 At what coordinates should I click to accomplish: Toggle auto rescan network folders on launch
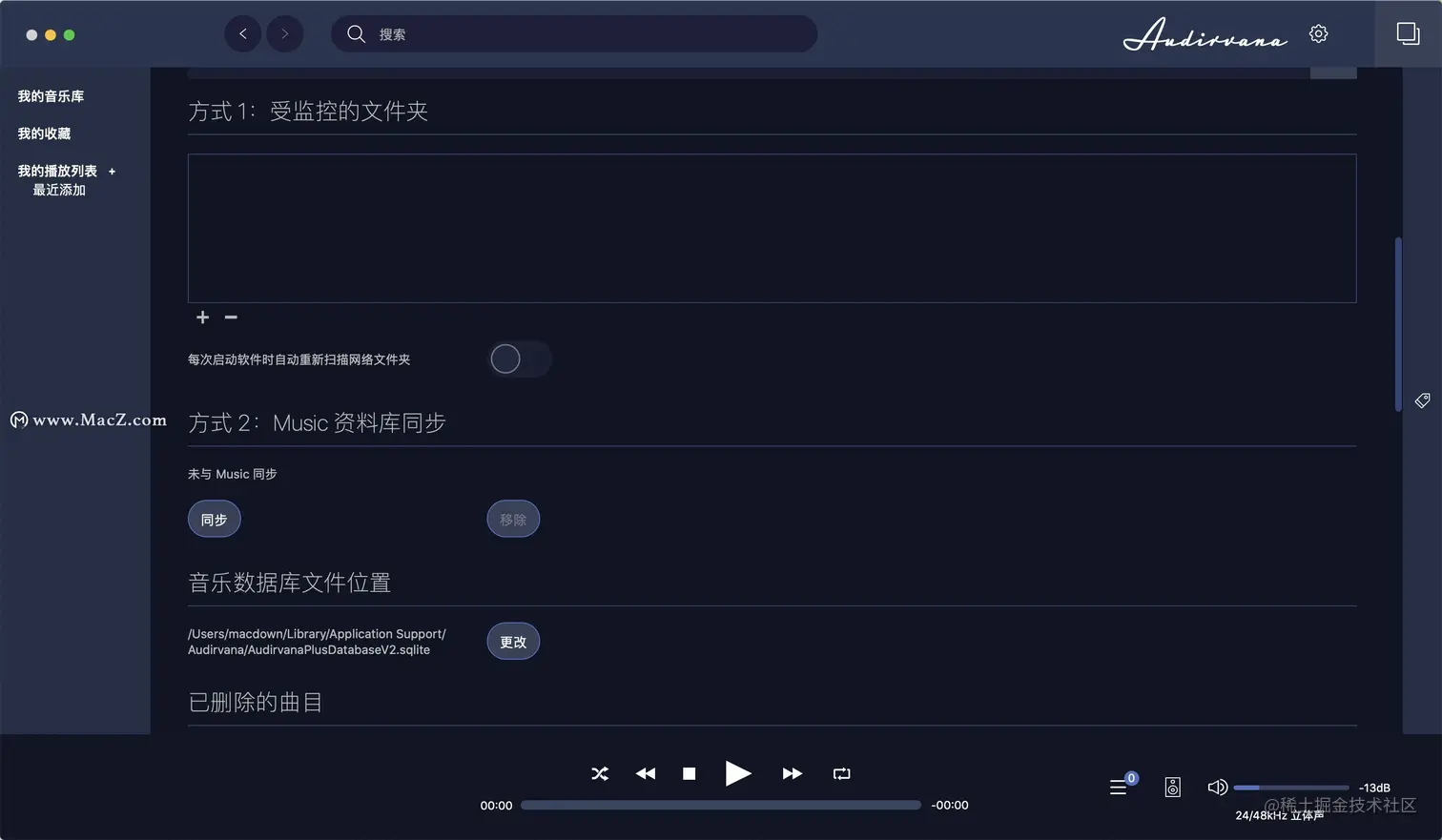pyautogui.click(x=520, y=359)
